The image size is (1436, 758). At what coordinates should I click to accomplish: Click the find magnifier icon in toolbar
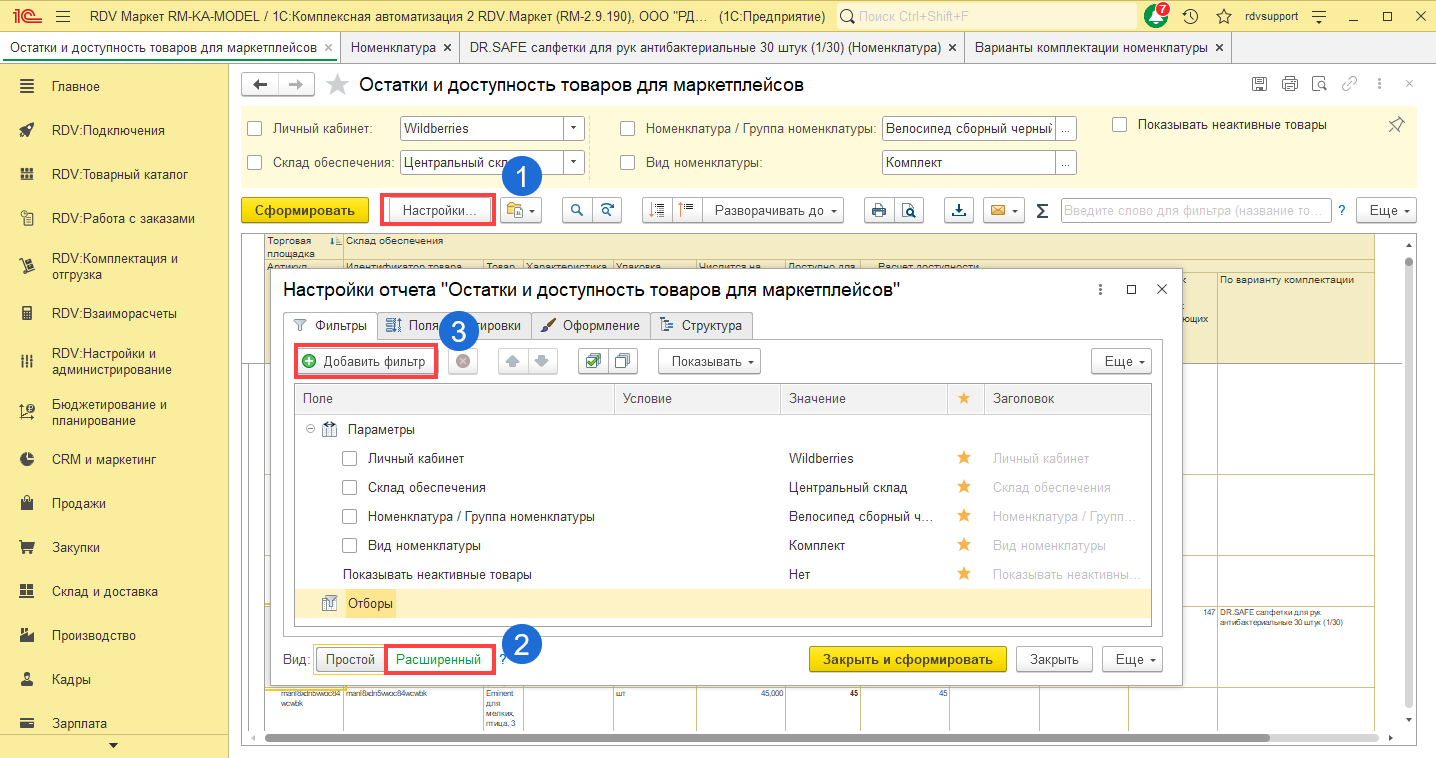(x=577, y=210)
